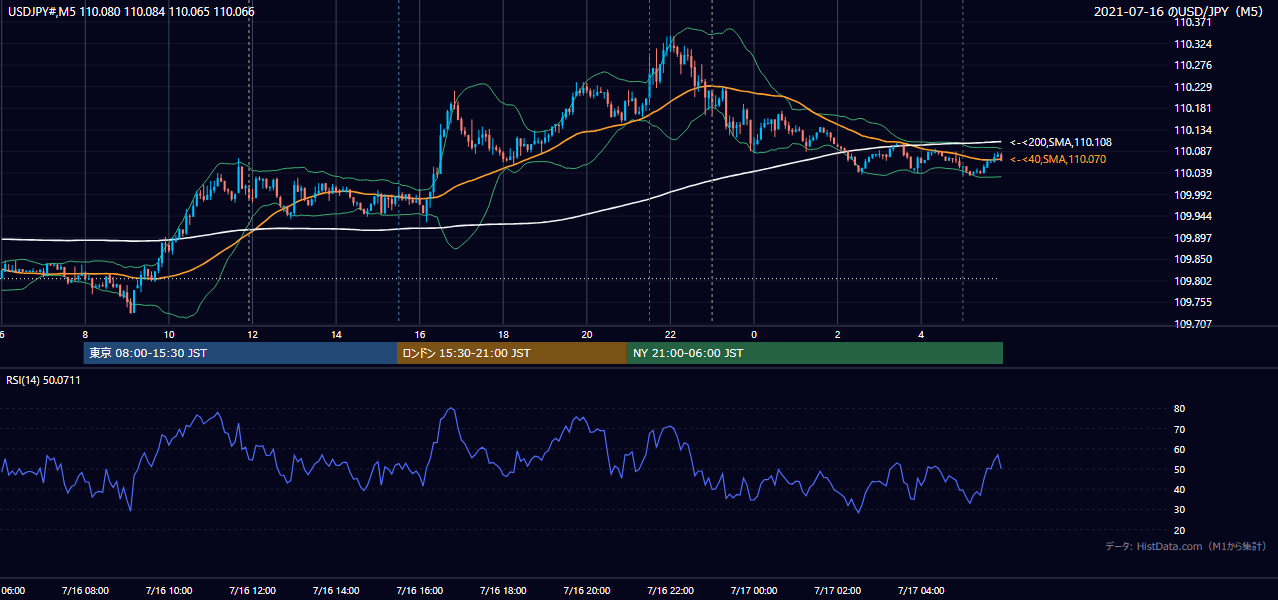Click the USDJPY#,M5 chart title text
Screen dimensions: 1278x600
pos(129,12)
